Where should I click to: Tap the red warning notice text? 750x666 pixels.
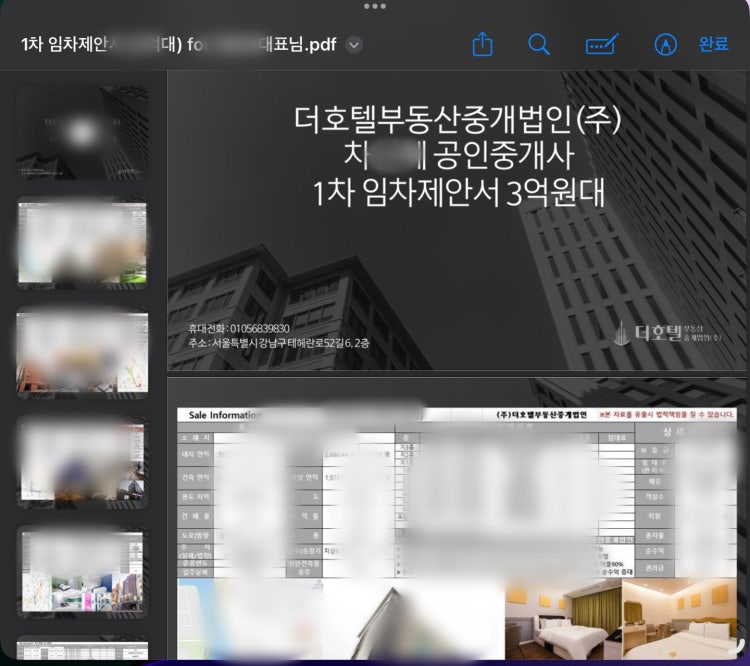(667, 415)
